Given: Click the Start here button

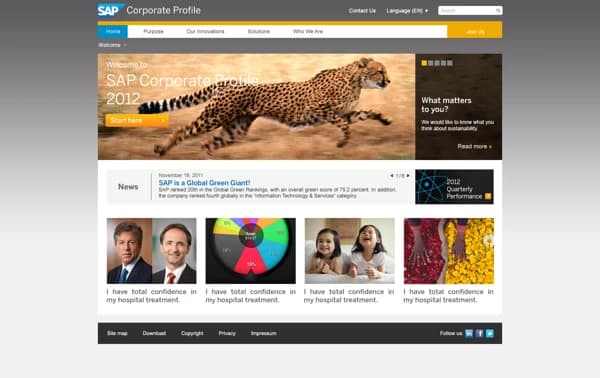Looking at the screenshot, I should click(x=137, y=121).
